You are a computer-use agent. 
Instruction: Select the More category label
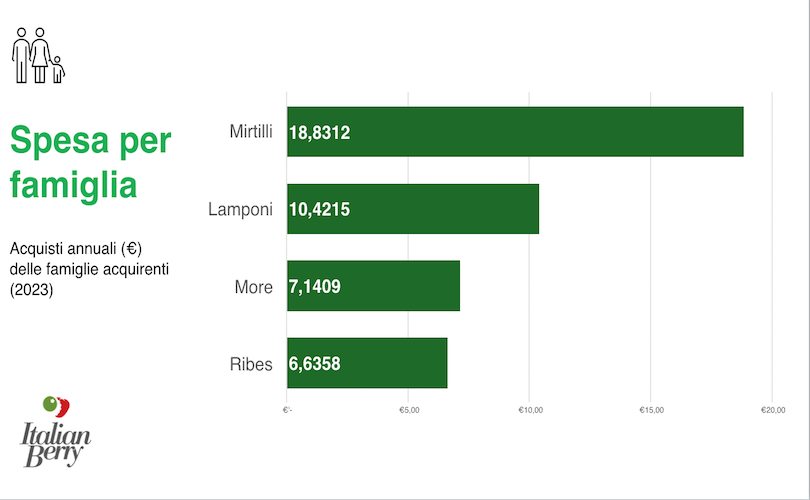coord(253,287)
